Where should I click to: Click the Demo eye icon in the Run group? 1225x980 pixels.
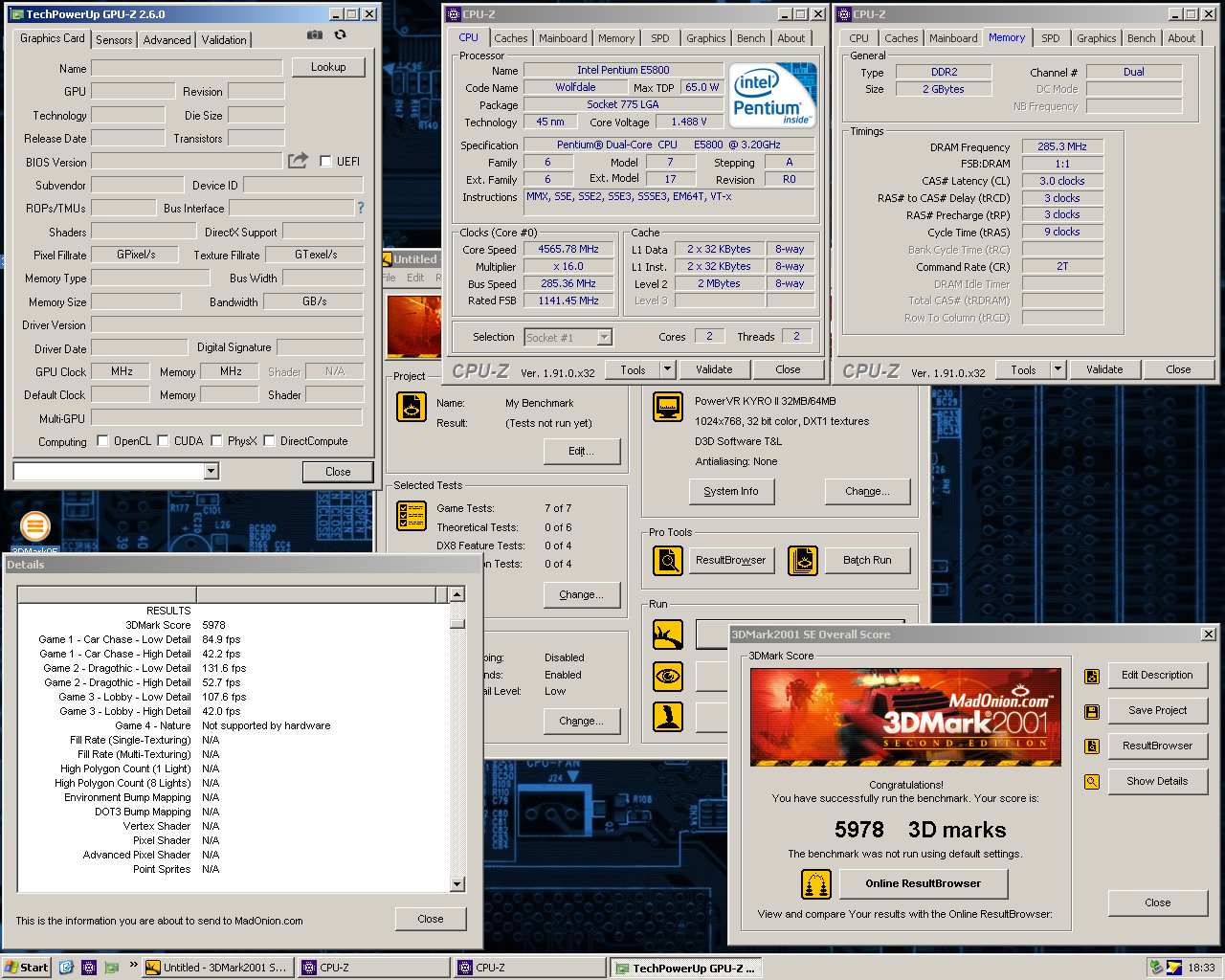click(668, 676)
